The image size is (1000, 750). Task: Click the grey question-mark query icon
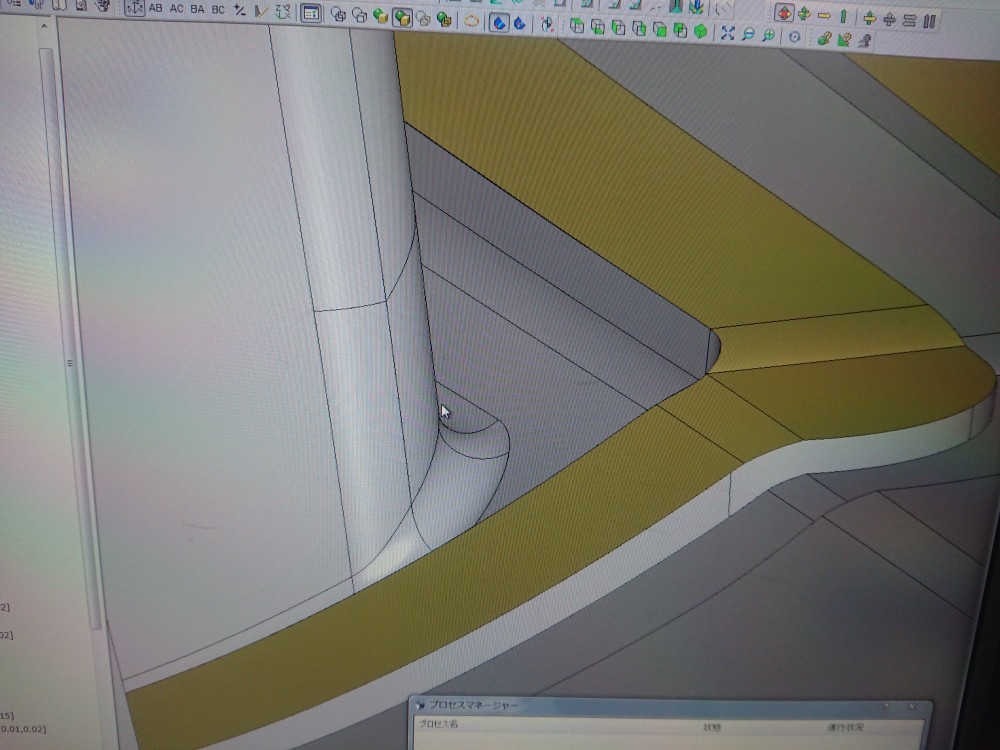tap(864, 41)
